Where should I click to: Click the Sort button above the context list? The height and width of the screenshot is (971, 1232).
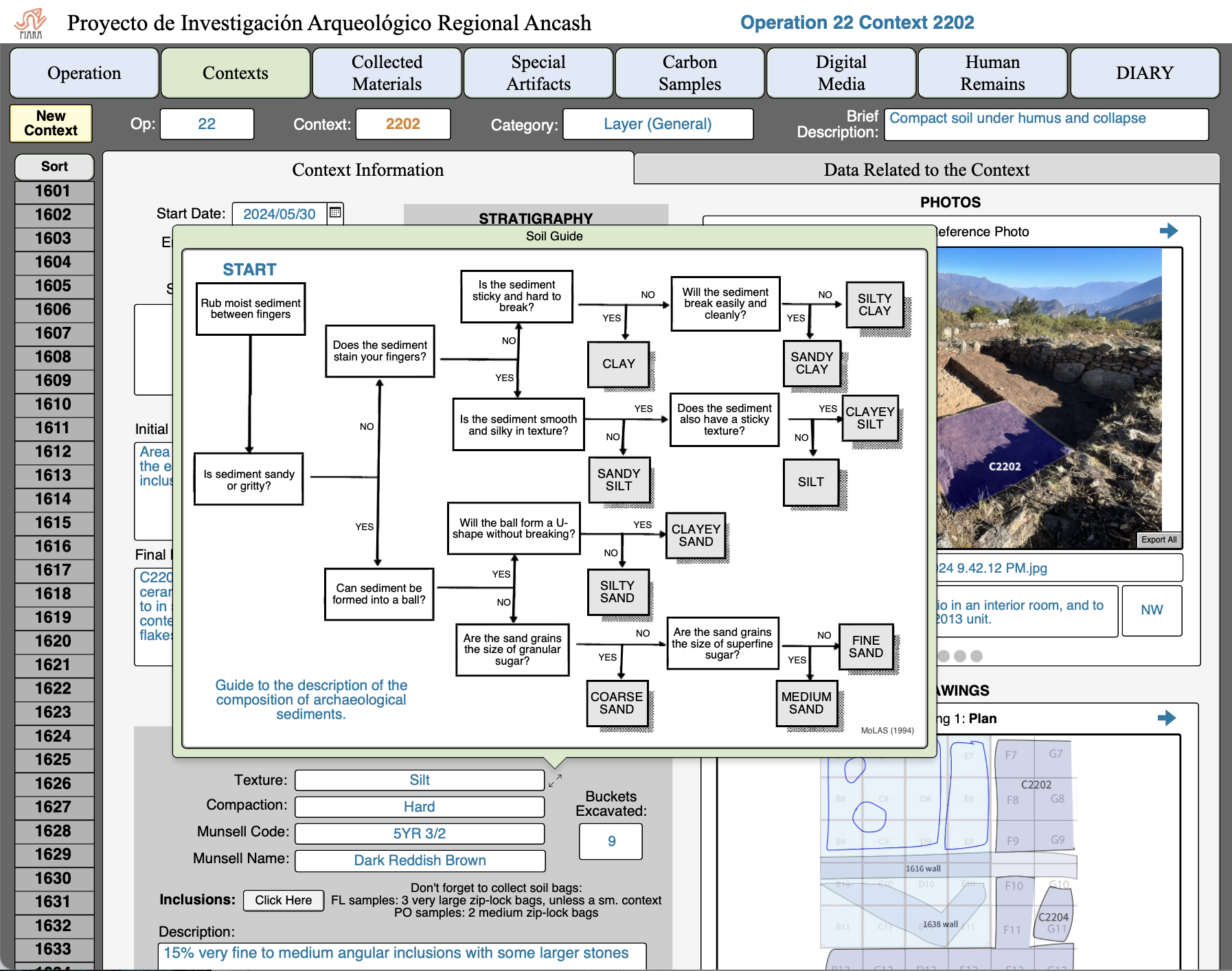pos(54,166)
